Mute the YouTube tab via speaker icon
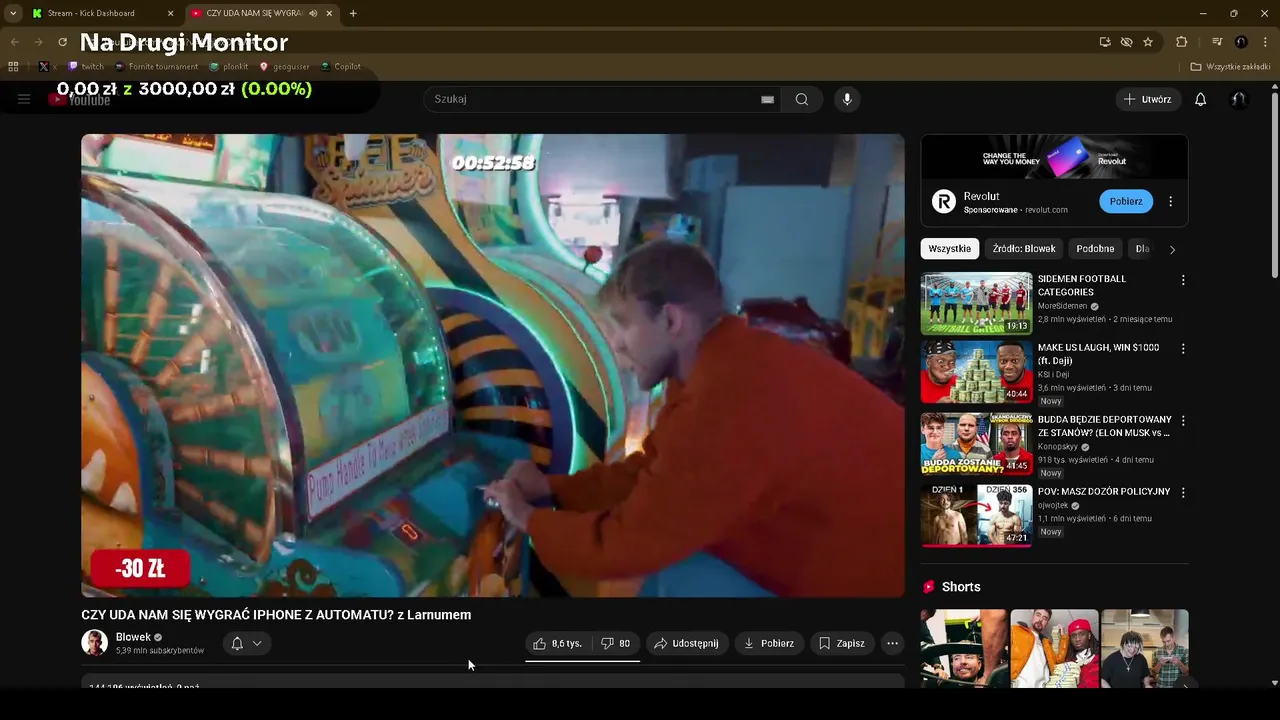1280x720 pixels. coord(313,13)
